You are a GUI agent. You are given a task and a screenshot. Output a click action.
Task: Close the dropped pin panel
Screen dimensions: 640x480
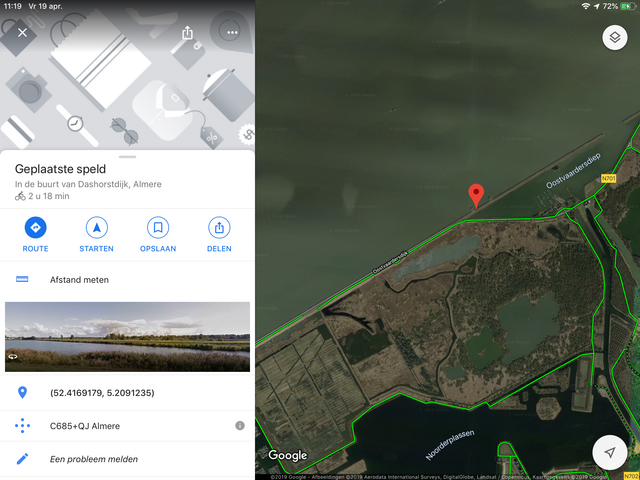point(22,32)
